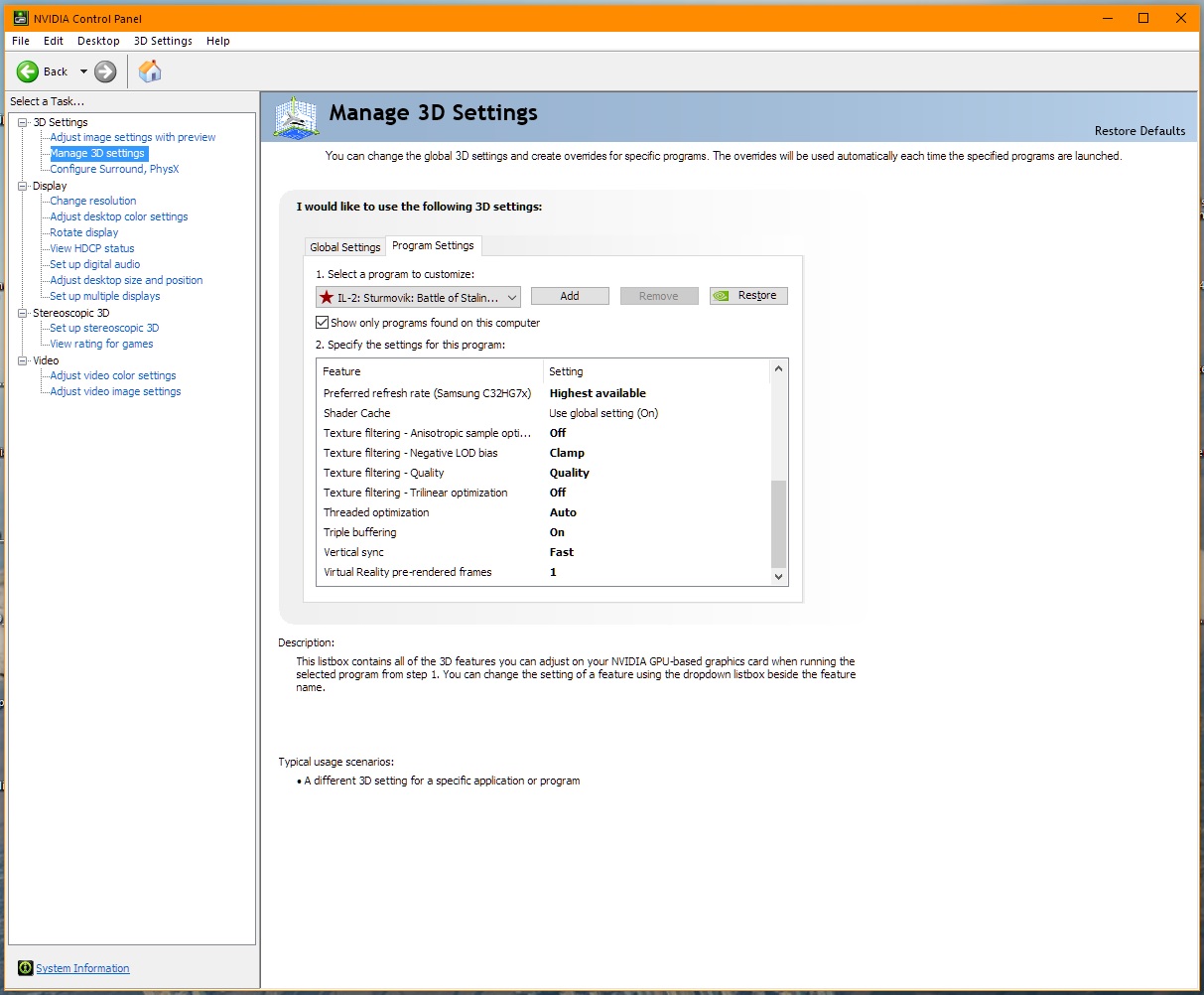Collapse the Video tree node
The image size is (1204, 995).
pyautogui.click(x=23, y=360)
